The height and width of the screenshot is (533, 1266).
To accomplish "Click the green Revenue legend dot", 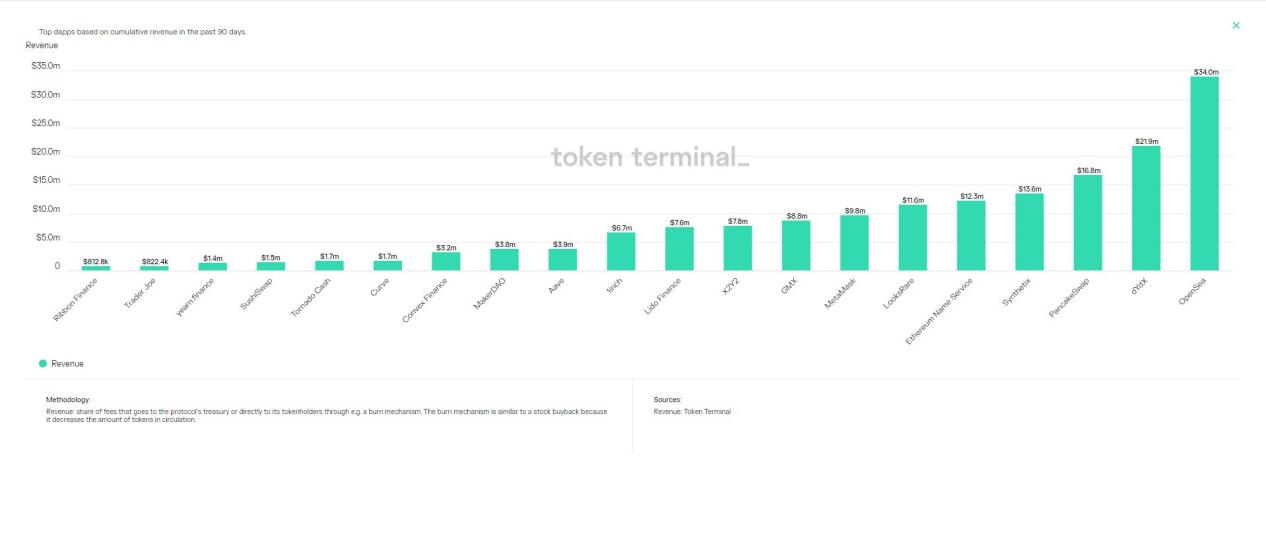I will [x=43, y=363].
